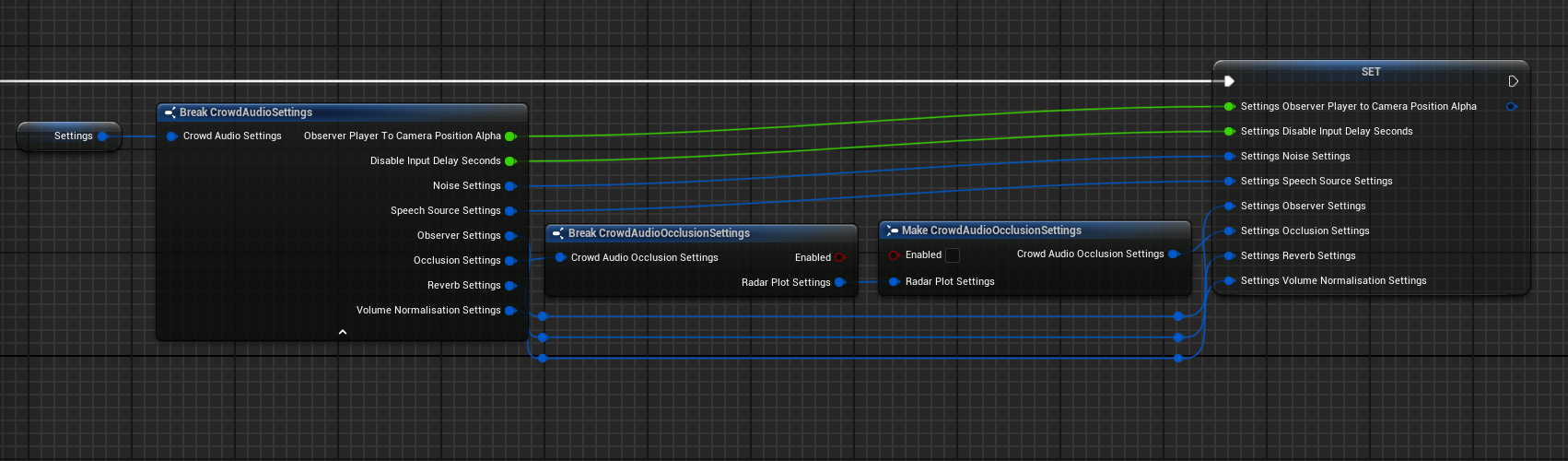Click the SET node execution output arrow
This screenshot has height=461, width=1568.
pyautogui.click(x=1513, y=81)
